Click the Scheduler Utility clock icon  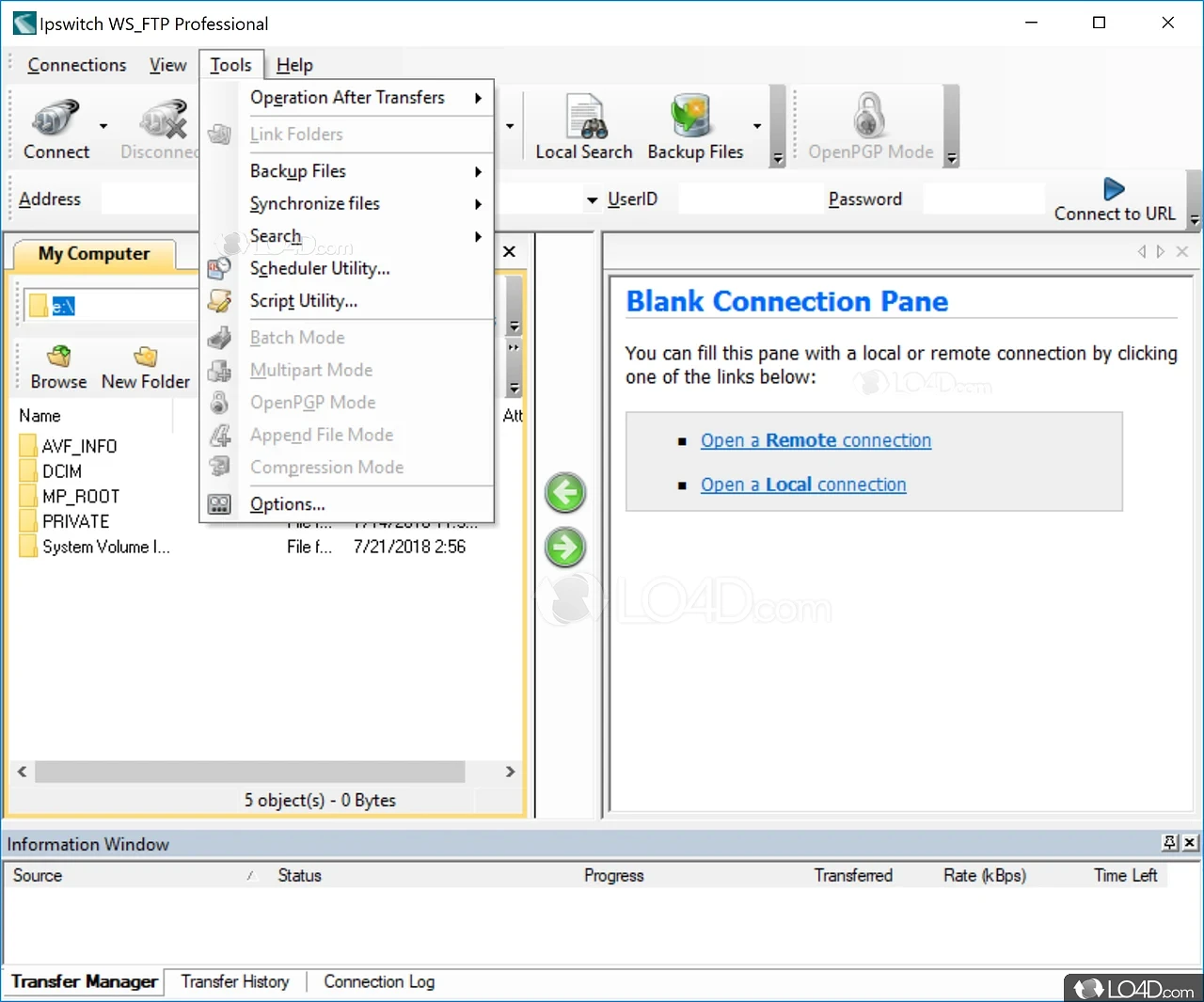(219, 269)
